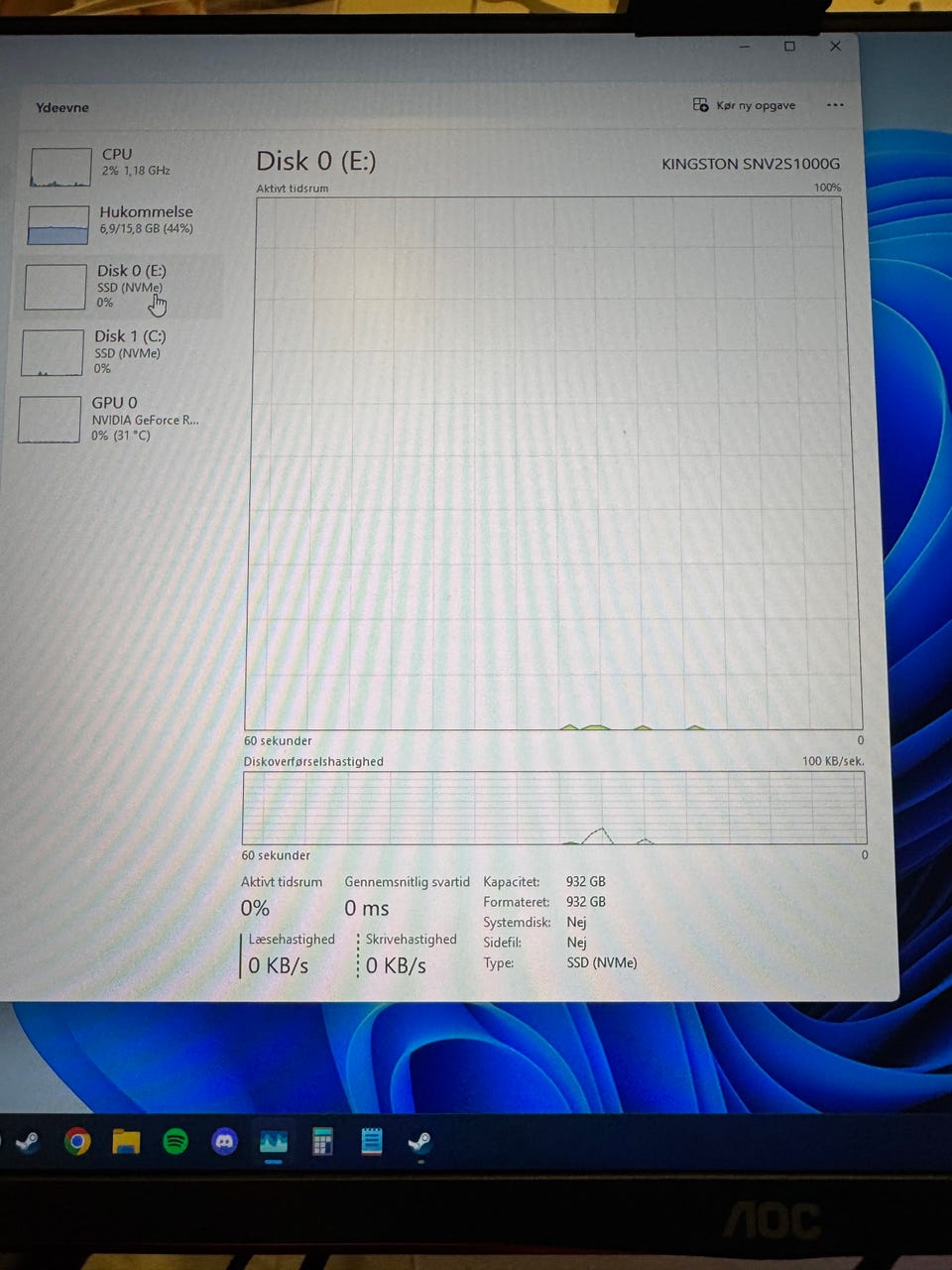Click the '932 GB' value beside Formateret
The width and height of the screenshot is (952, 1270).
pyautogui.click(x=586, y=902)
